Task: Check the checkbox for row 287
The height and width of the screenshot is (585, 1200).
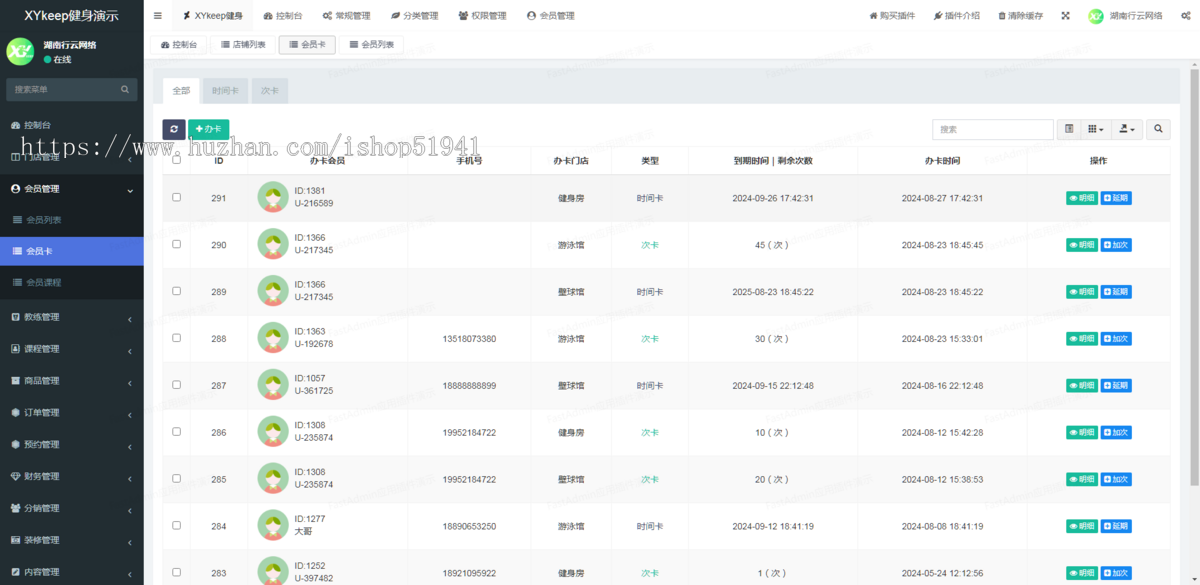Action: point(177,385)
